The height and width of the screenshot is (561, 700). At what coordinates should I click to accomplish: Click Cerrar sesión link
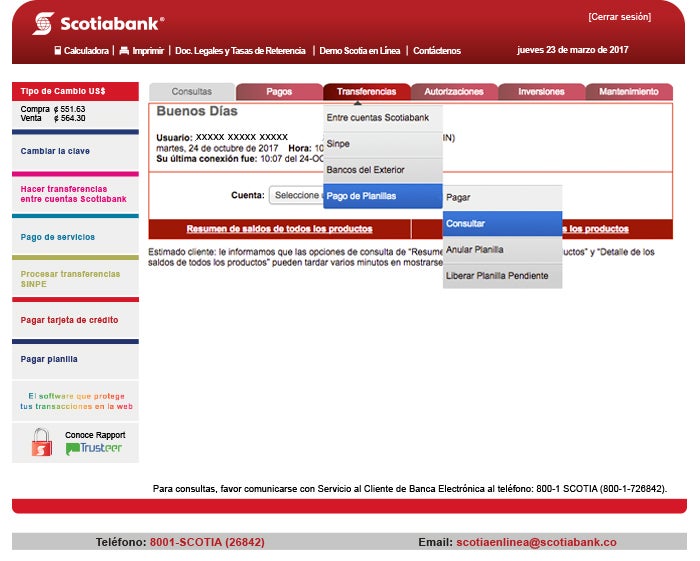tap(619, 17)
